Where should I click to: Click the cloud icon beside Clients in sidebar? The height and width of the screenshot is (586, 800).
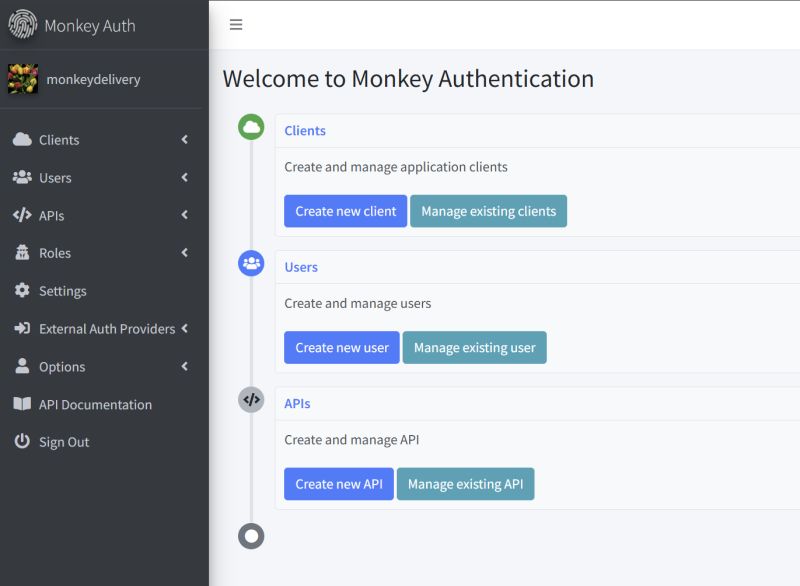pos(23,140)
